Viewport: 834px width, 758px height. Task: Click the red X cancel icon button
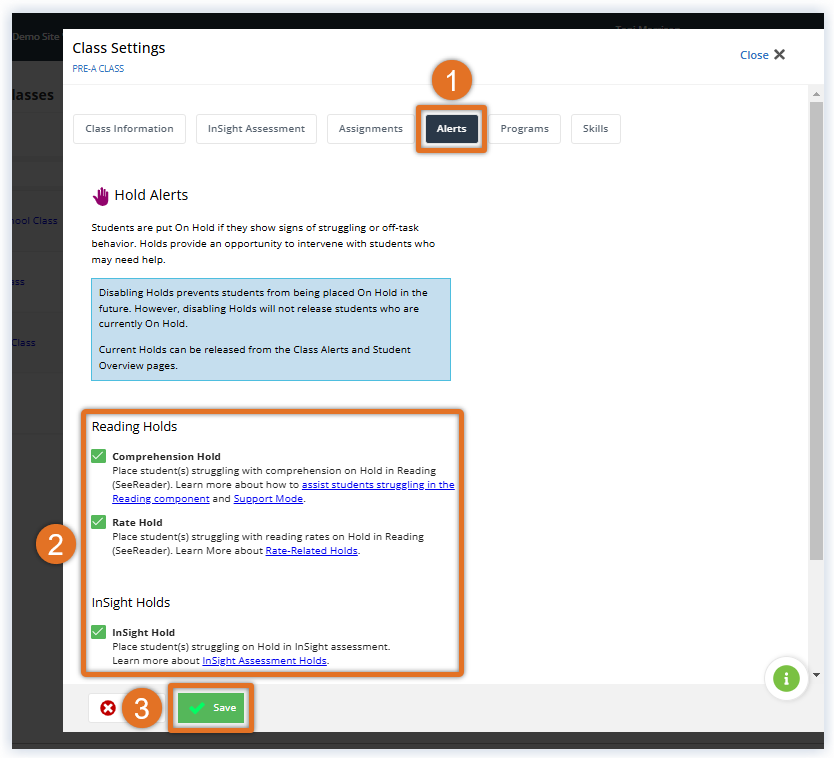[x=107, y=708]
